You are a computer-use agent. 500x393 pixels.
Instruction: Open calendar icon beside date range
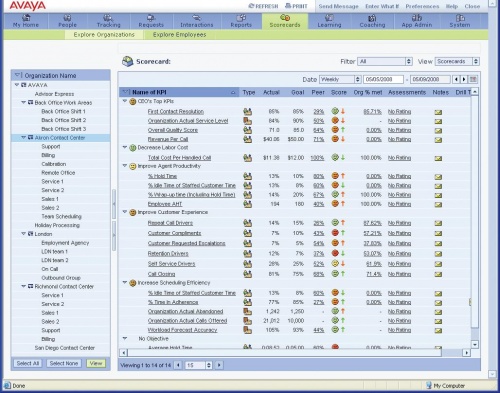click(x=473, y=79)
